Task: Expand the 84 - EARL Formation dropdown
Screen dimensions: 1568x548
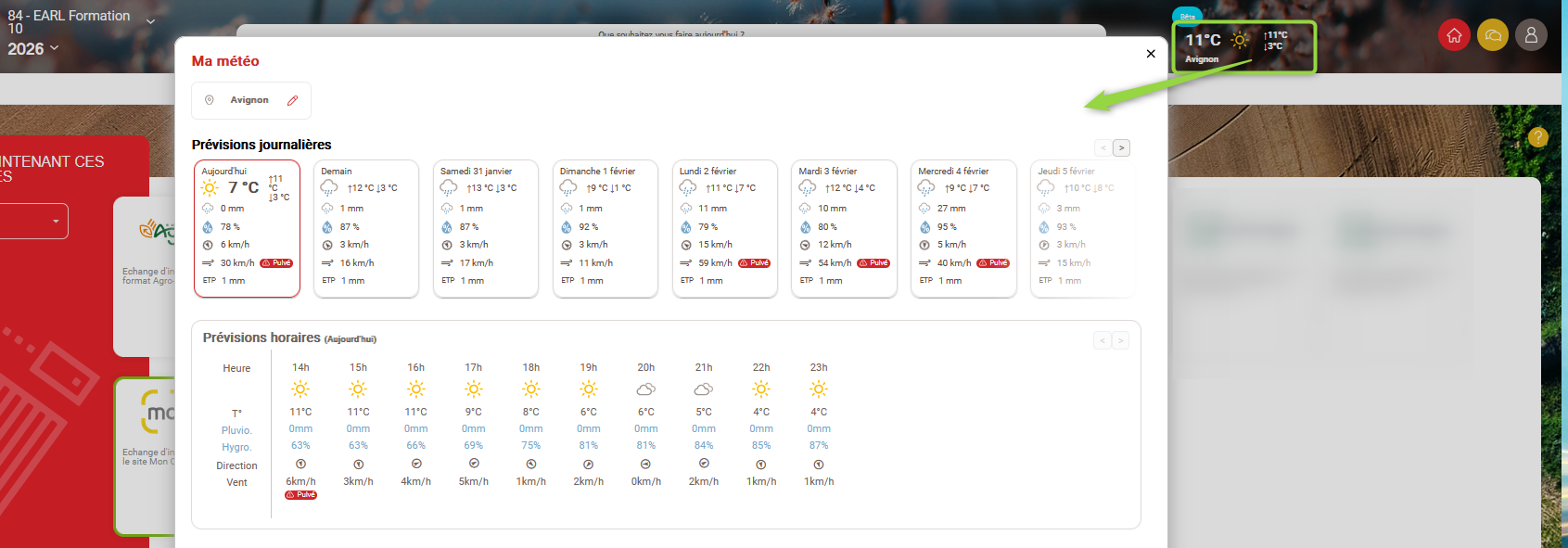Action: coord(150,21)
